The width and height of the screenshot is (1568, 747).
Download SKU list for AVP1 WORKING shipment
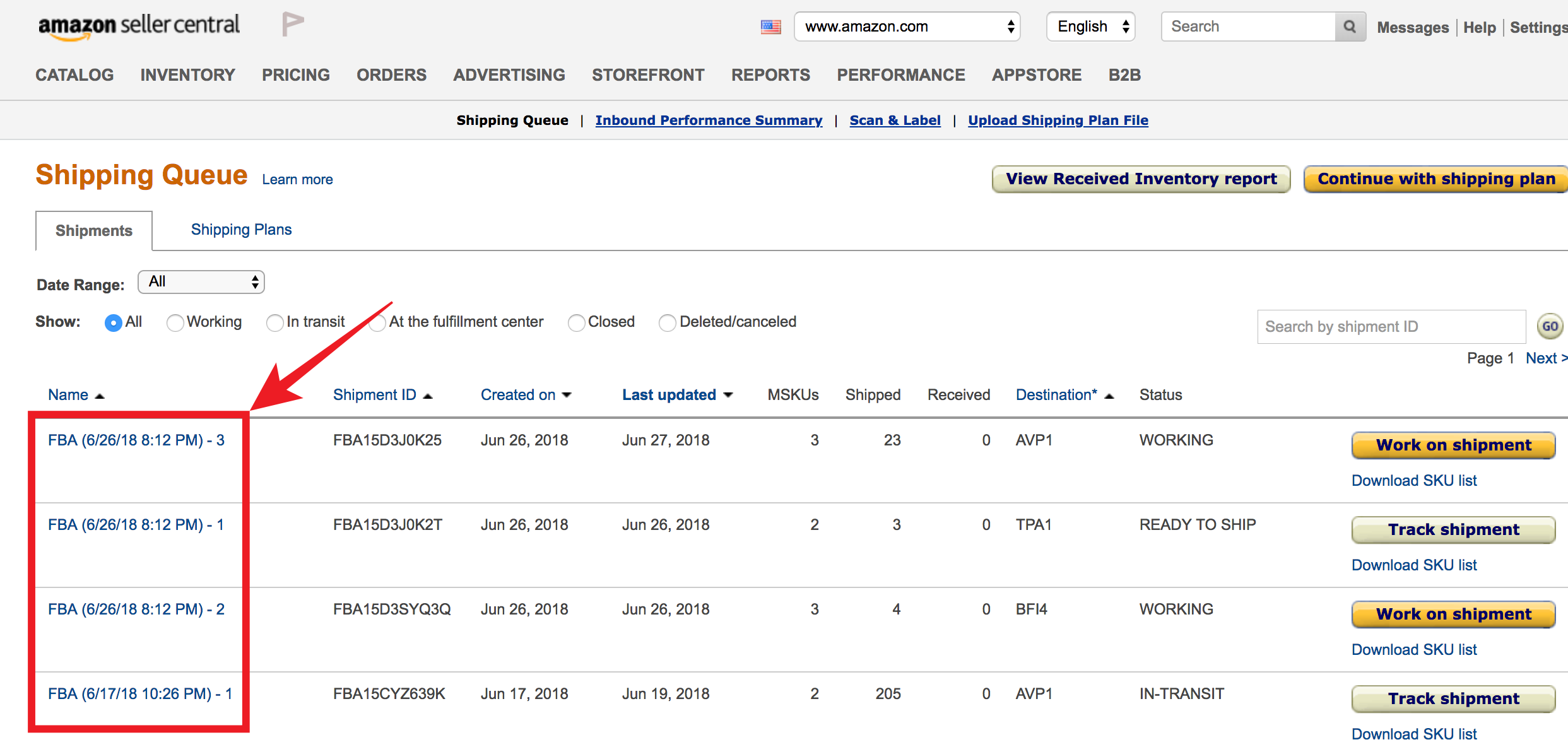pos(1414,481)
